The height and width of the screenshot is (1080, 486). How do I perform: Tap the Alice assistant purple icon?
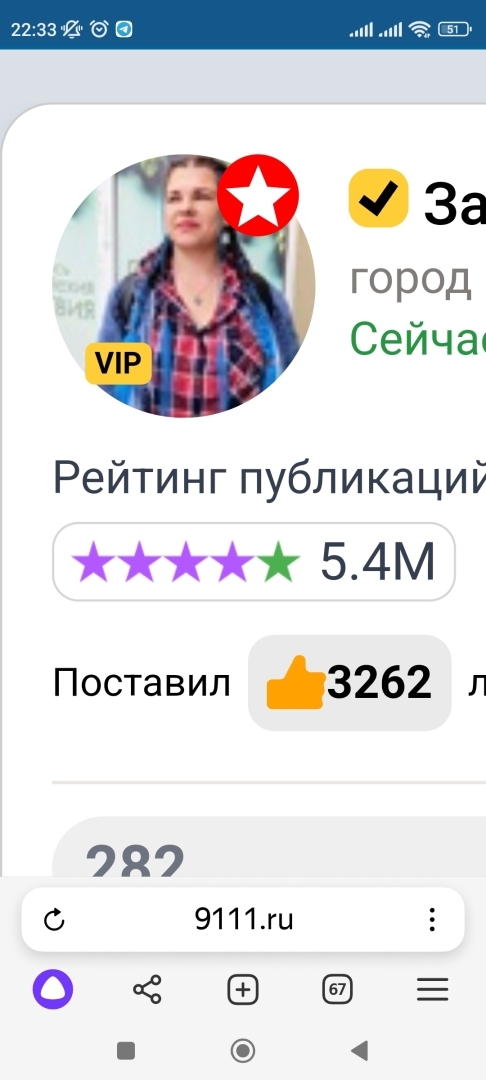(x=53, y=990)
